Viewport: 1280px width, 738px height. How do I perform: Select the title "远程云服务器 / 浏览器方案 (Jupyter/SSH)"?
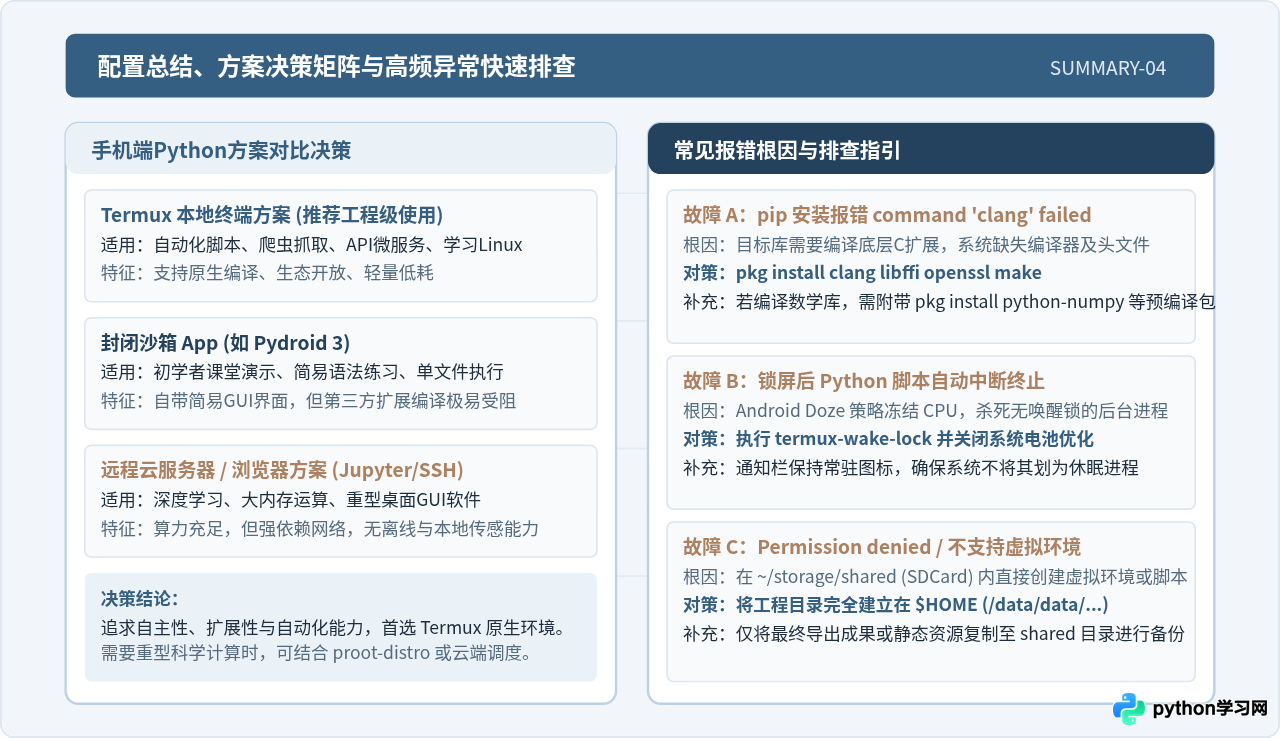(282, 470)
